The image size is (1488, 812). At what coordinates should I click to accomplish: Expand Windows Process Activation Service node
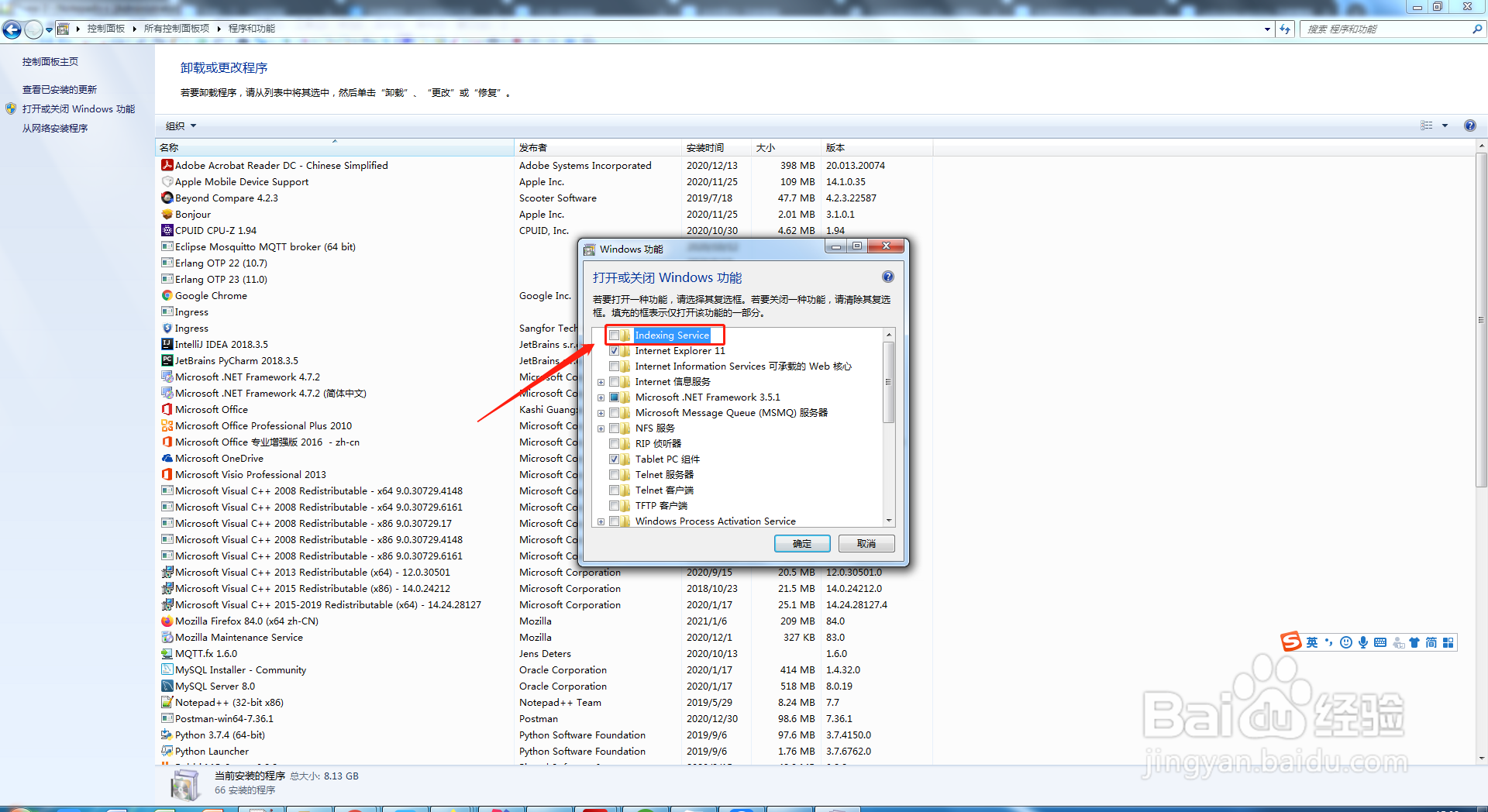(601, 521)
